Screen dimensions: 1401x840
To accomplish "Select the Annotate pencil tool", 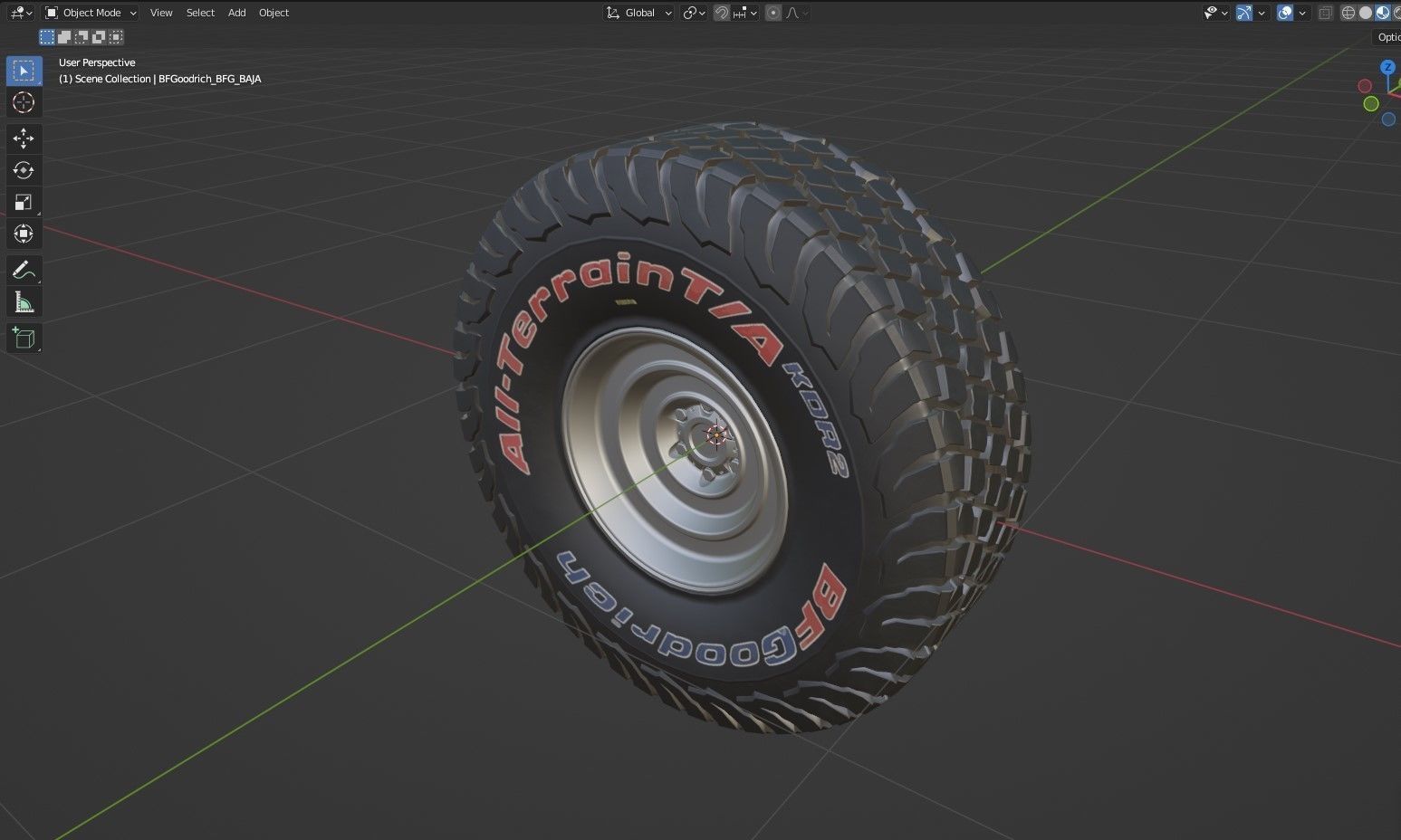I will [x=24, y=270].
